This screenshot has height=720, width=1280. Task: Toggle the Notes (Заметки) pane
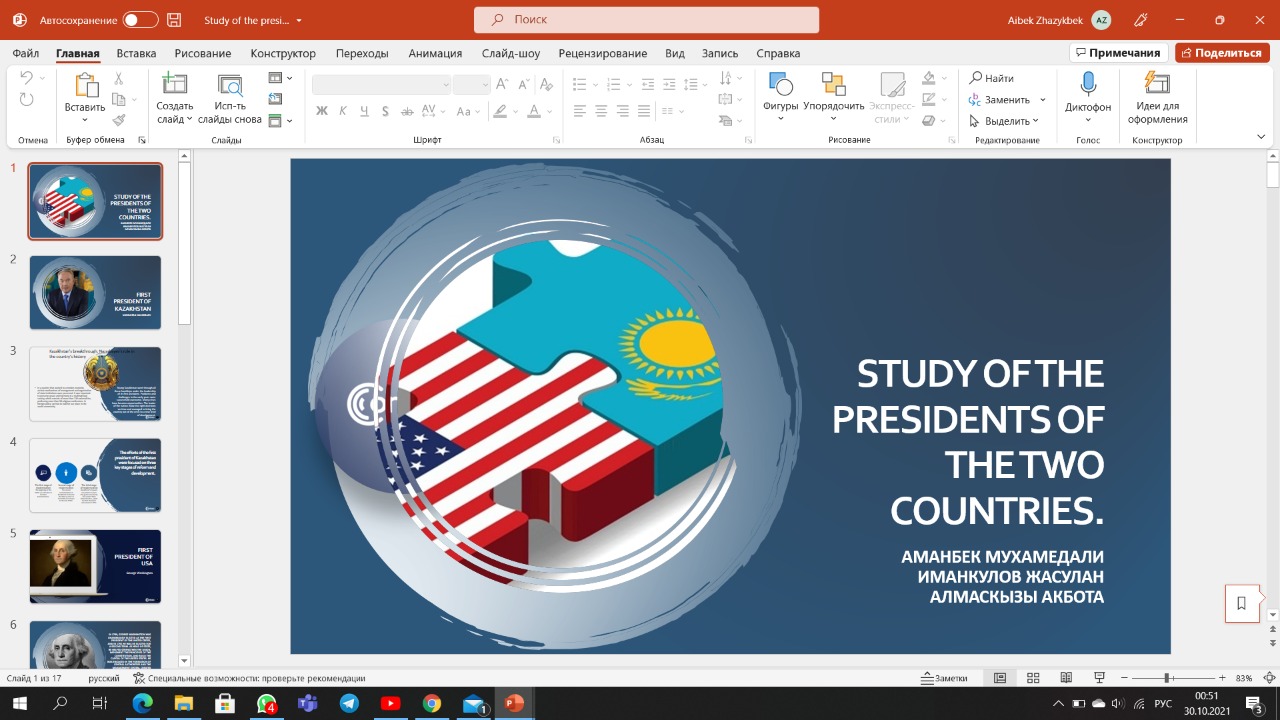(x=944, y=678)
